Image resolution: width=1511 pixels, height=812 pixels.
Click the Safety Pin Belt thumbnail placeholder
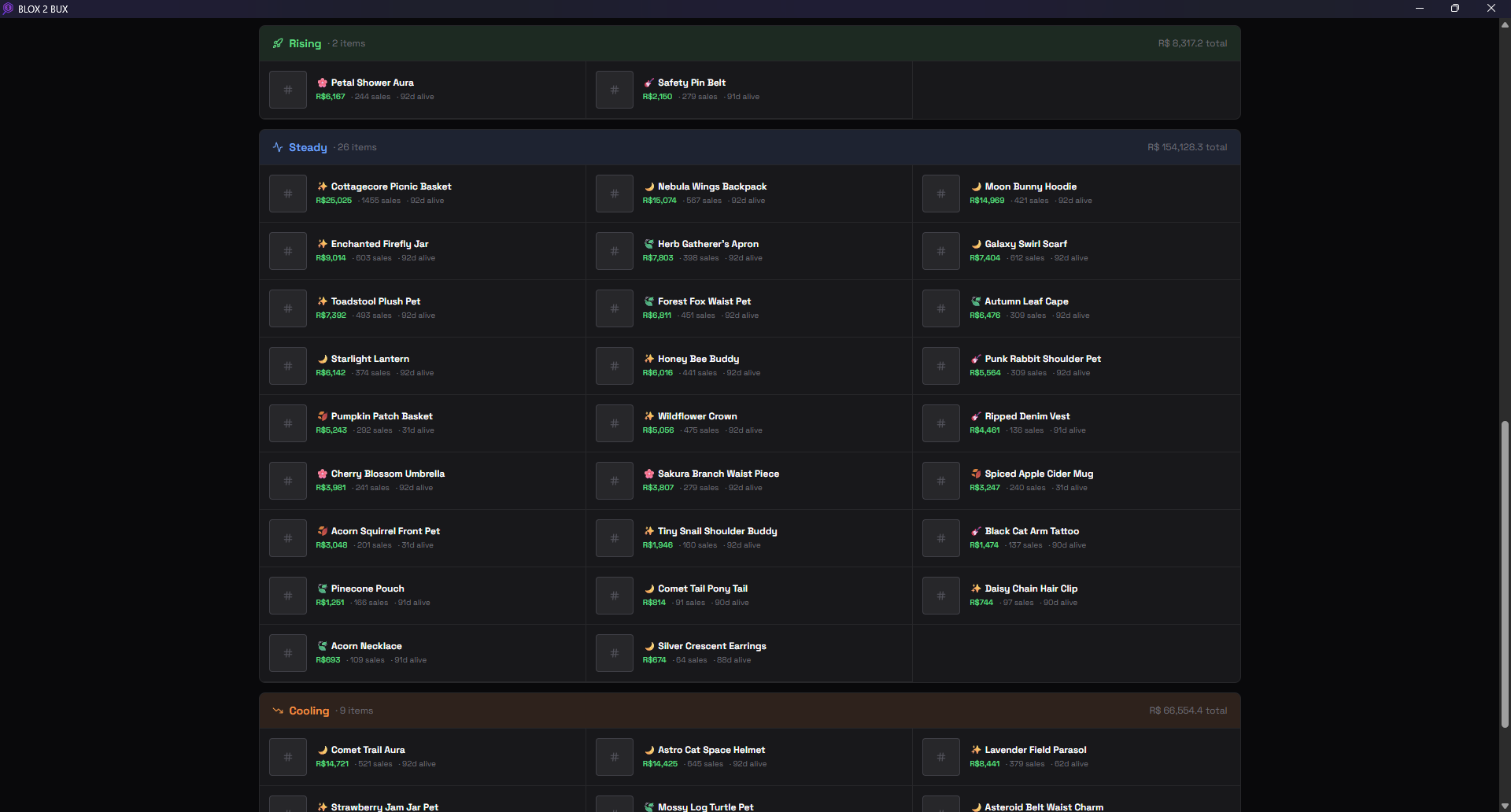pos(614,90)
